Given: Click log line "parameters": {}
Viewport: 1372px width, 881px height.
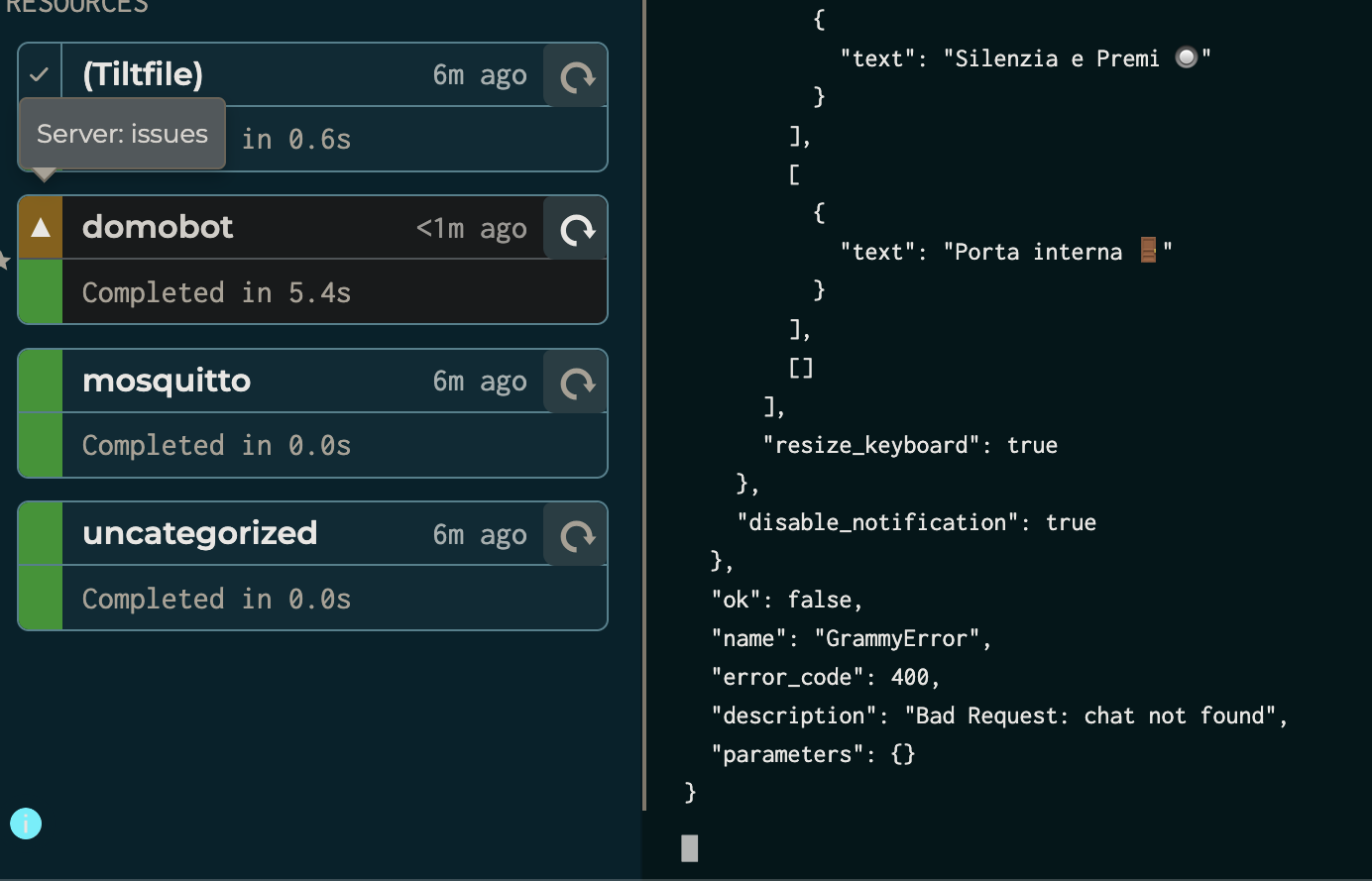Looking at the screenshot, I should 813,754.
